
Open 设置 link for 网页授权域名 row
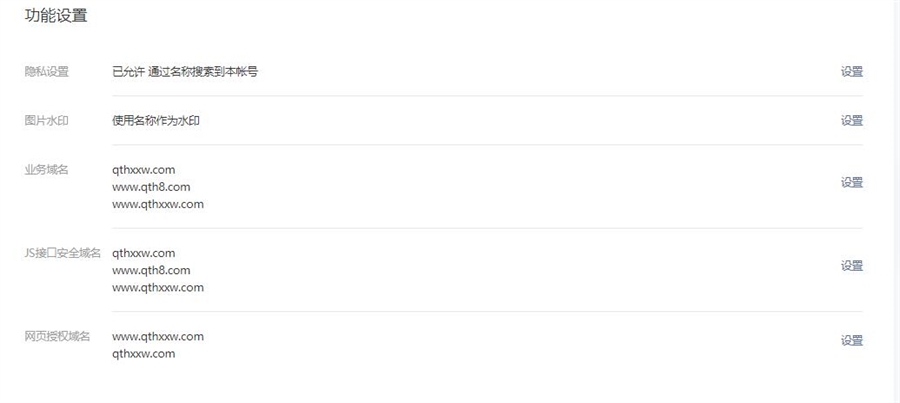click(x=851, y=341)
